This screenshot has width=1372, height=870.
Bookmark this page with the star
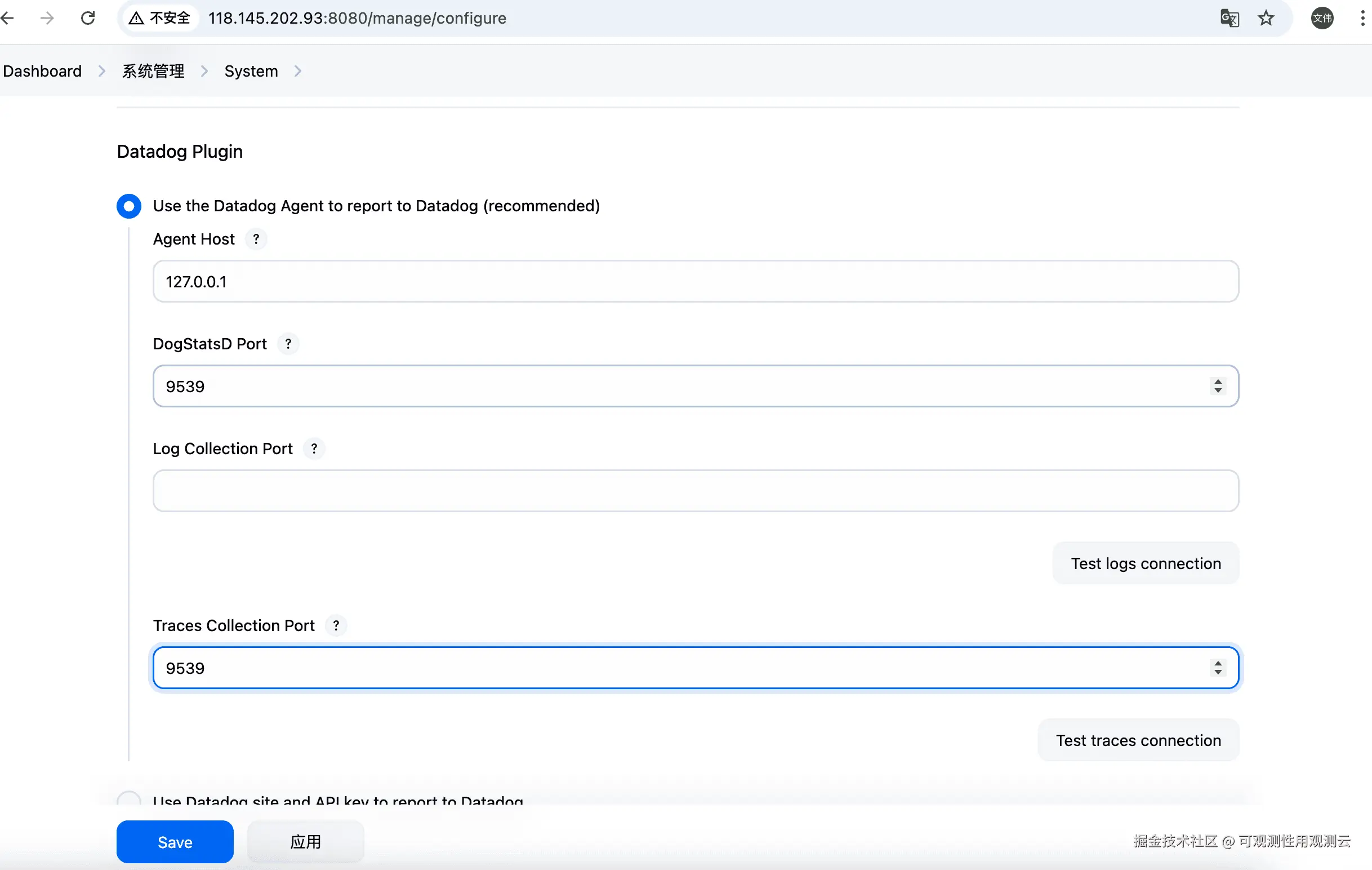[1266, 18]
